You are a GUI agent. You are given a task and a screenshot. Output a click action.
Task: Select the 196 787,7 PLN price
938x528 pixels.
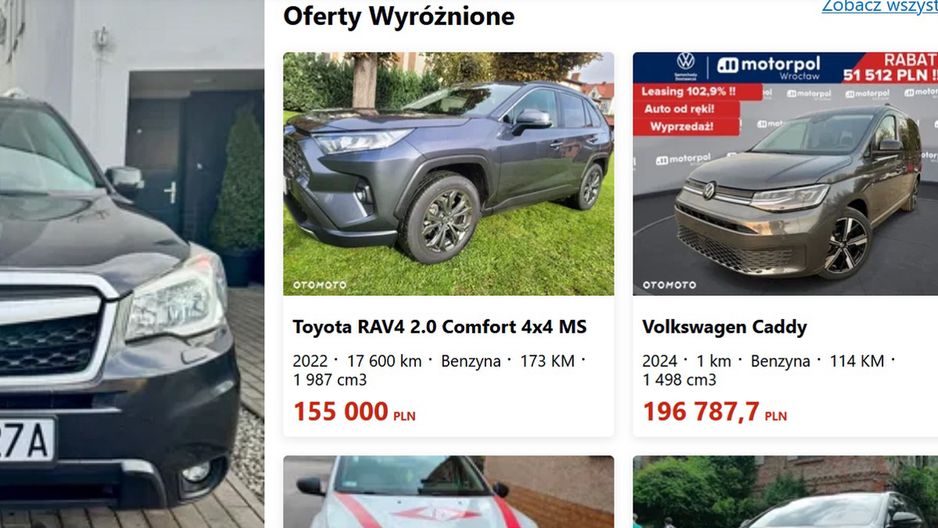(715, 411)
